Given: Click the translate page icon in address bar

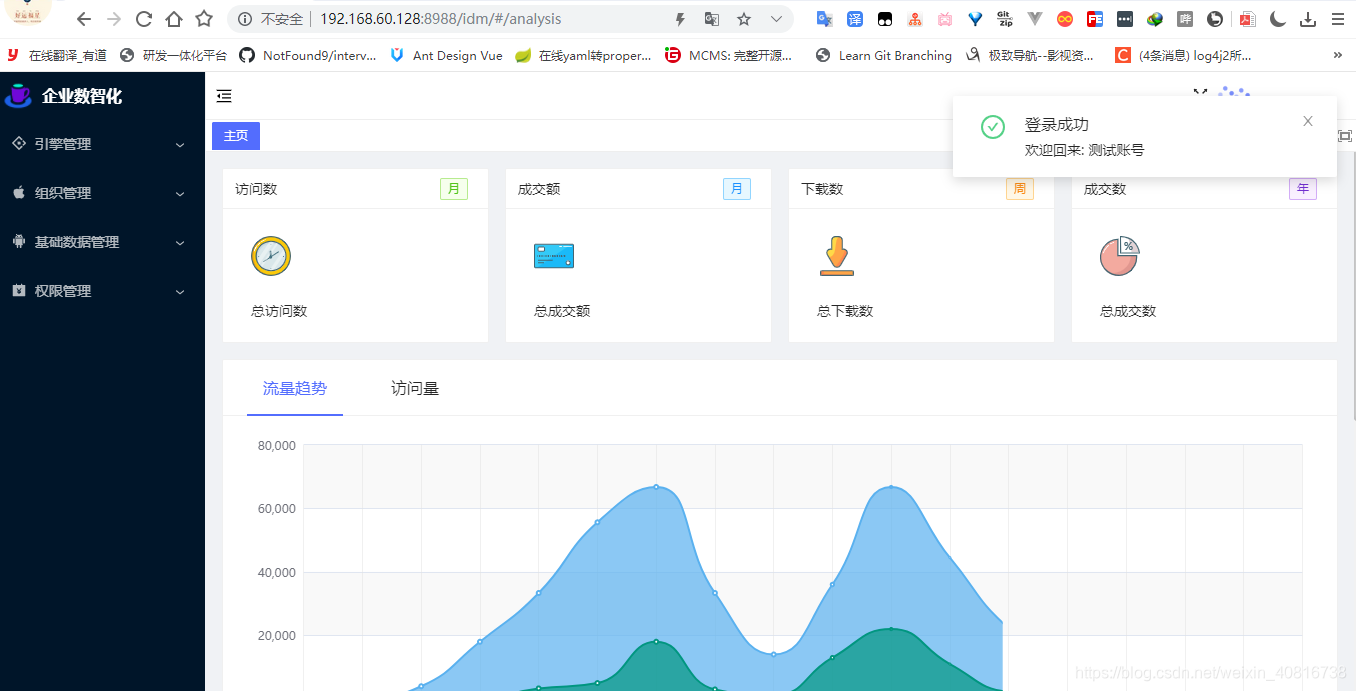Looking at the screenshot, I should 711,19.
